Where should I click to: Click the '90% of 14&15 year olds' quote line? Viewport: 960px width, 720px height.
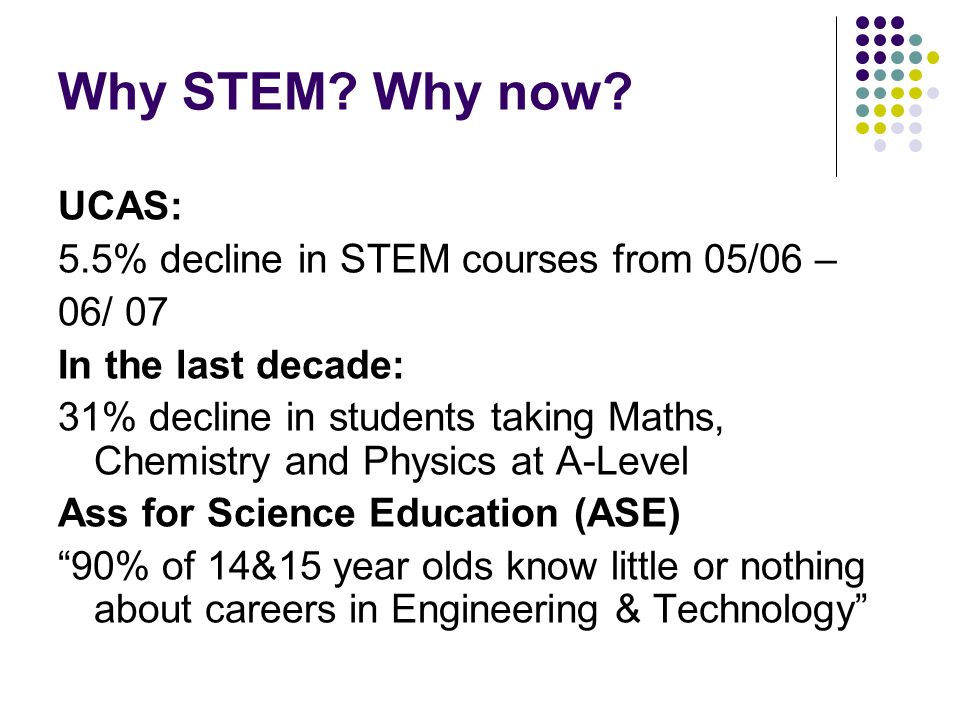(x=462, y=566)
